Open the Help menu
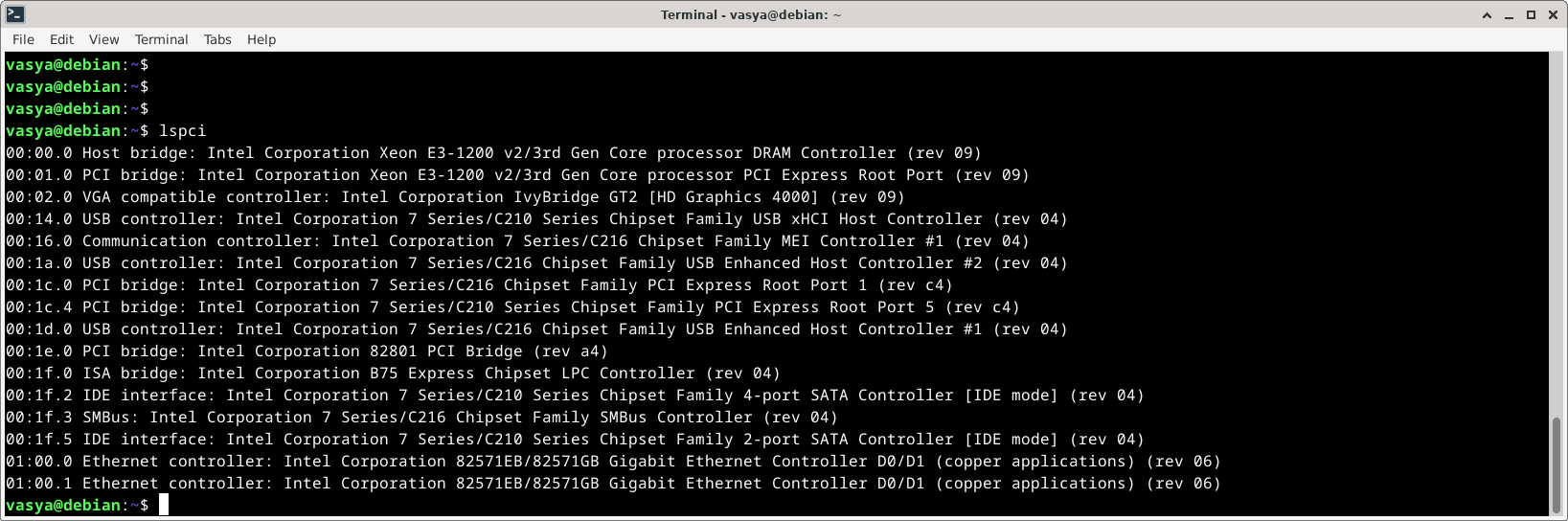The width and height of the screenshot is (1568, 521). tap(261, 39)
